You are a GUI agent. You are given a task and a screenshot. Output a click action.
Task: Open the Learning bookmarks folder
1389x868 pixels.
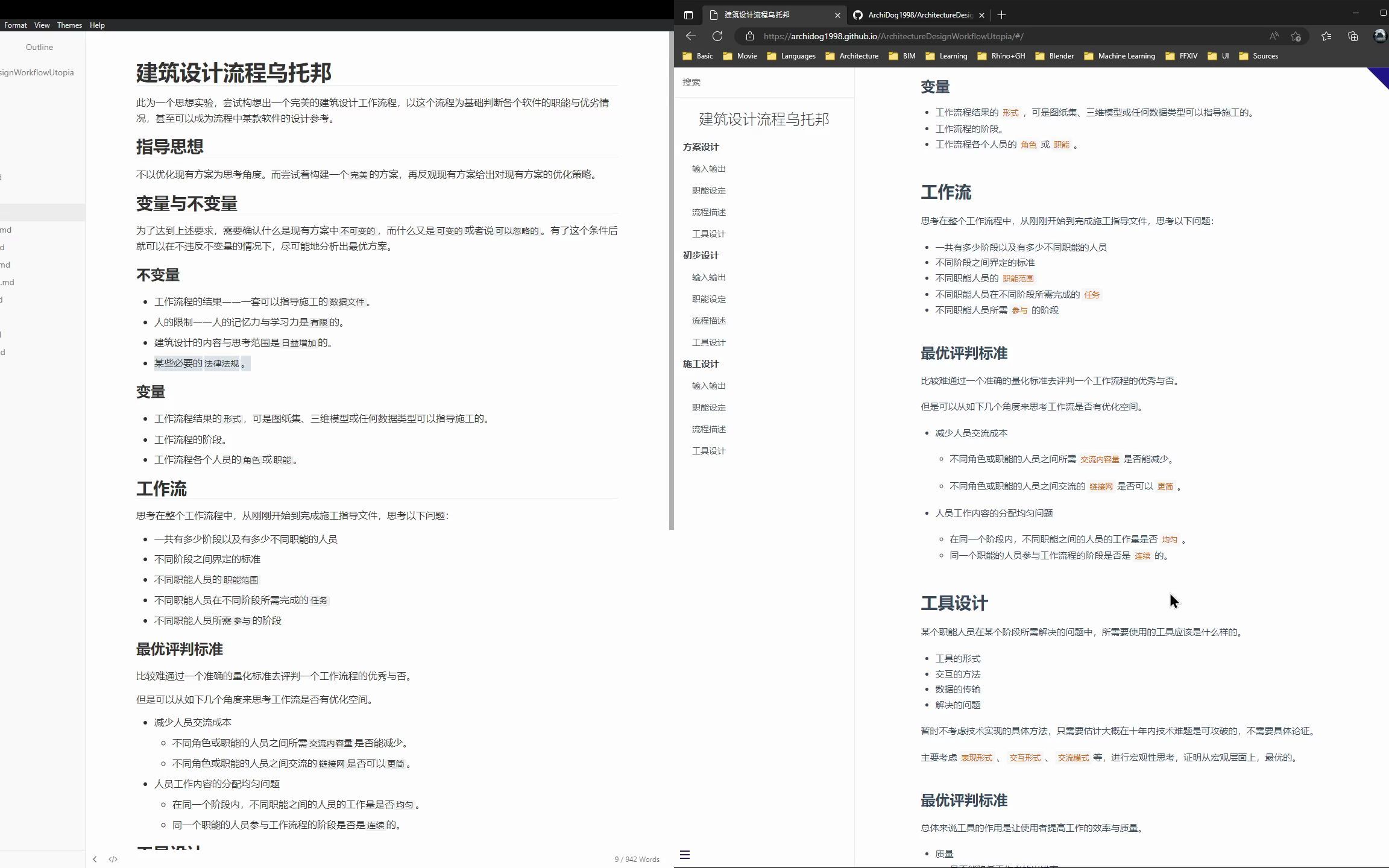click(946, 56)
